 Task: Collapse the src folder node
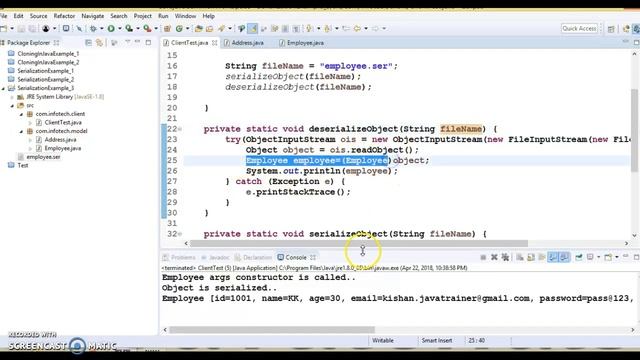pos(13,105)
